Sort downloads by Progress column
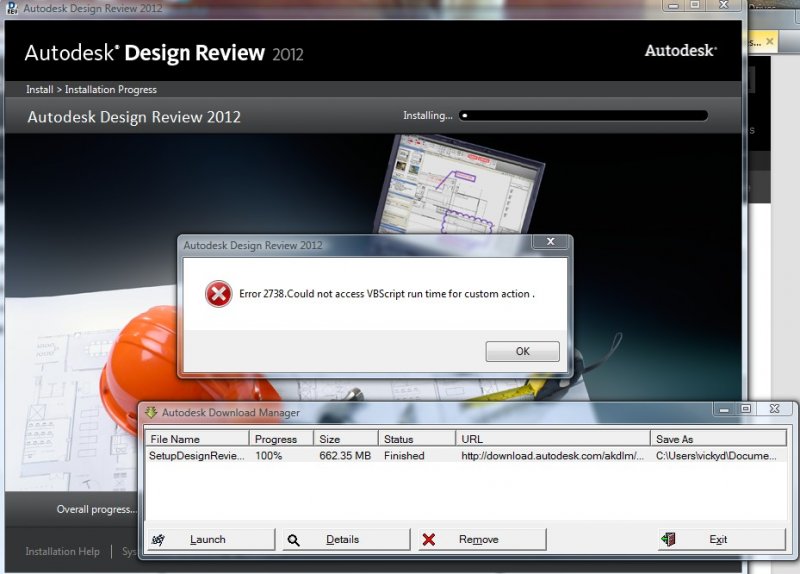Viewport: 800px width, 574px height. coord(281,439)
